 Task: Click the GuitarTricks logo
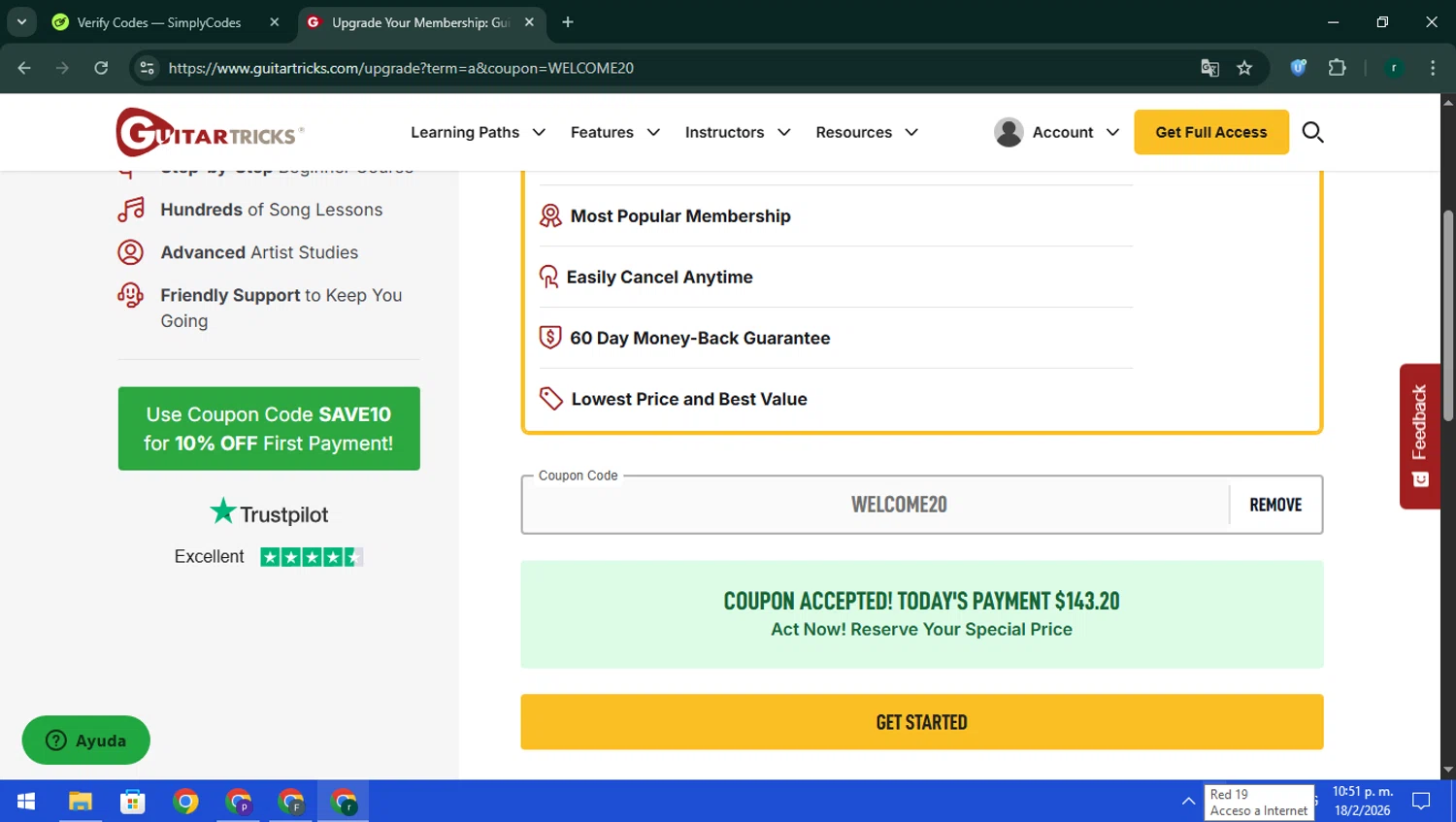click(210, 132)
